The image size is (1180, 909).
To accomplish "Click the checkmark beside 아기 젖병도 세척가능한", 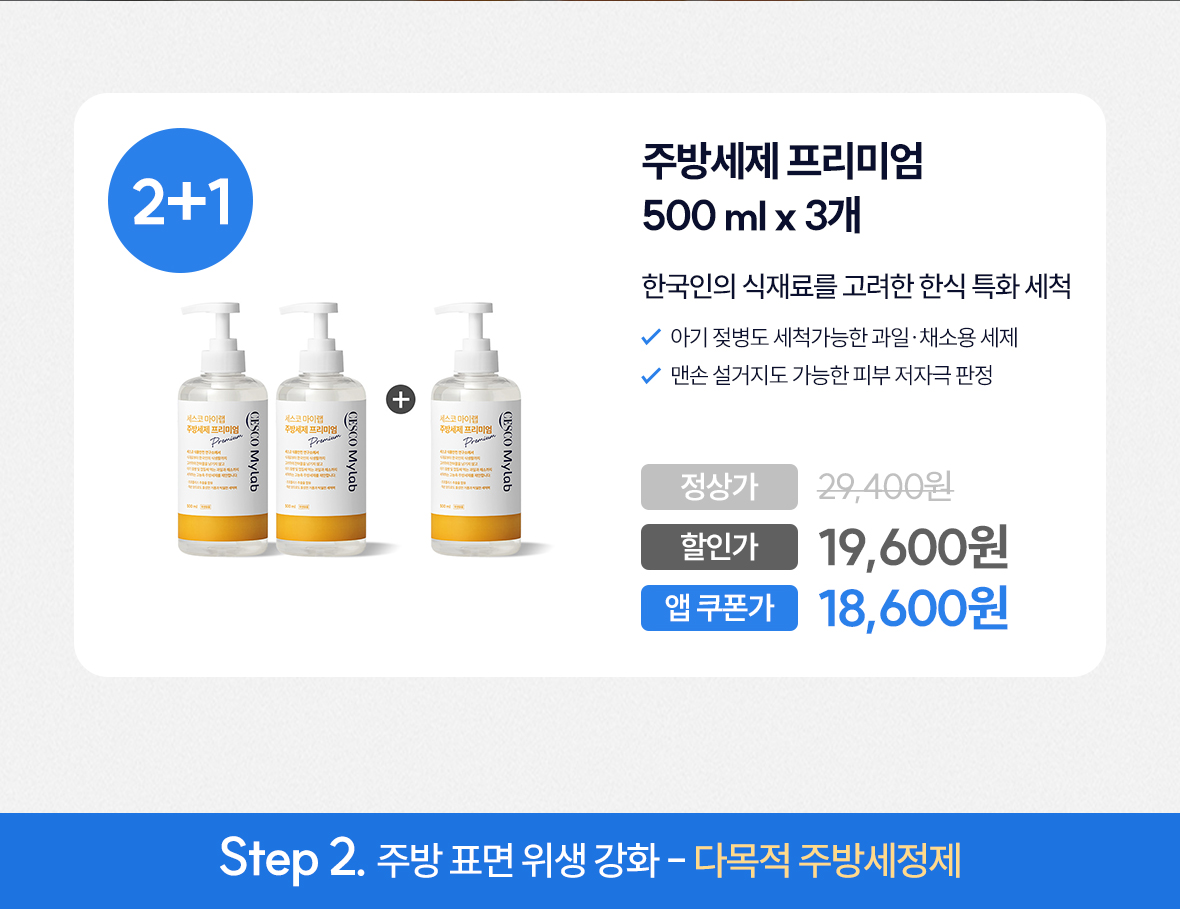I will pos(651,337).
